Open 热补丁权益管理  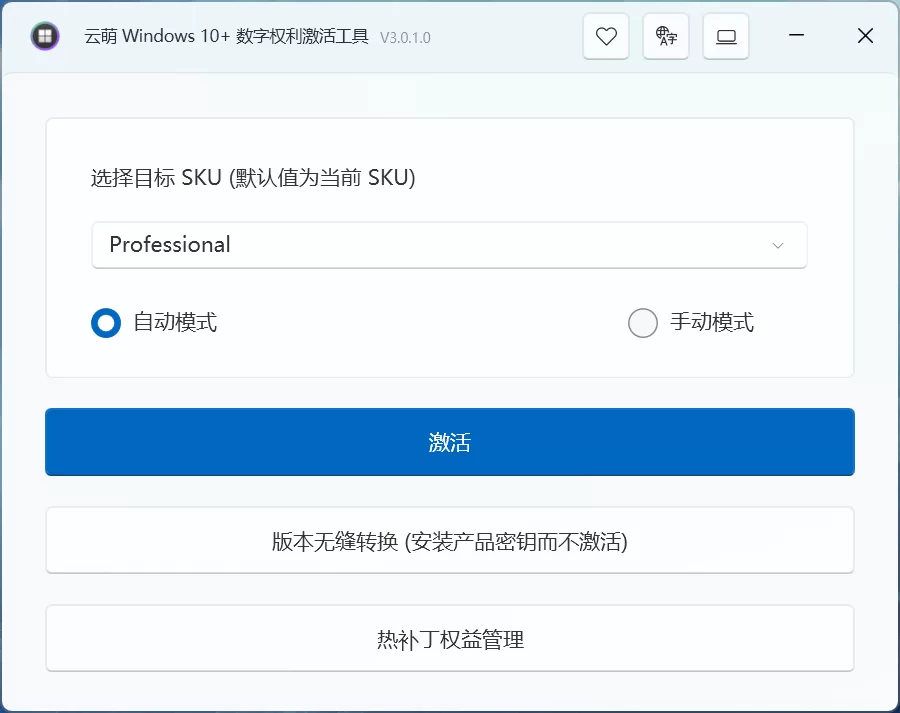pos(450,638)
